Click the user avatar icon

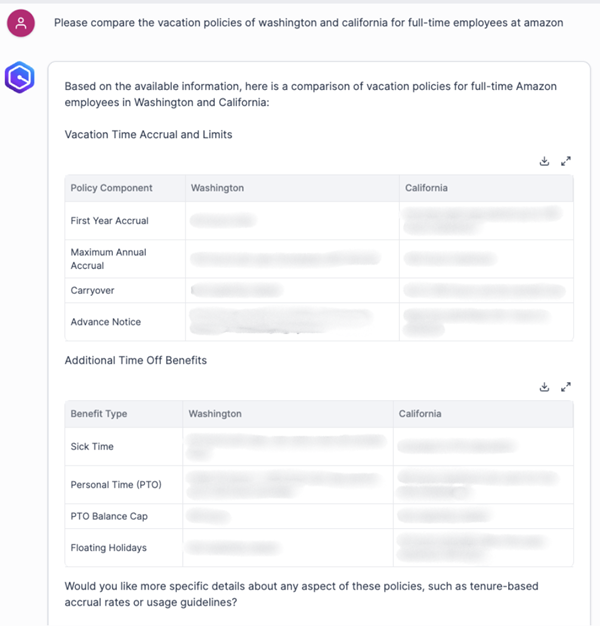coord(21,23)
